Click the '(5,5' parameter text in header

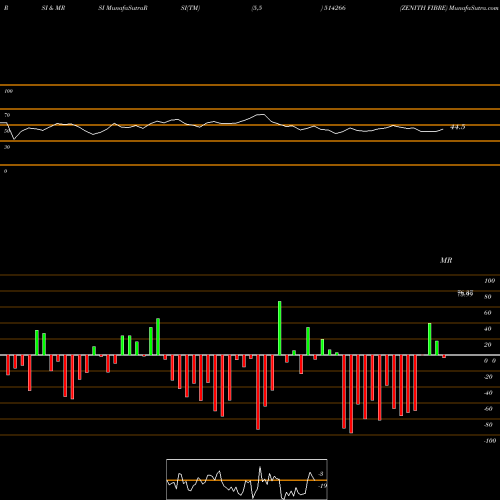[x=257, y=8]
